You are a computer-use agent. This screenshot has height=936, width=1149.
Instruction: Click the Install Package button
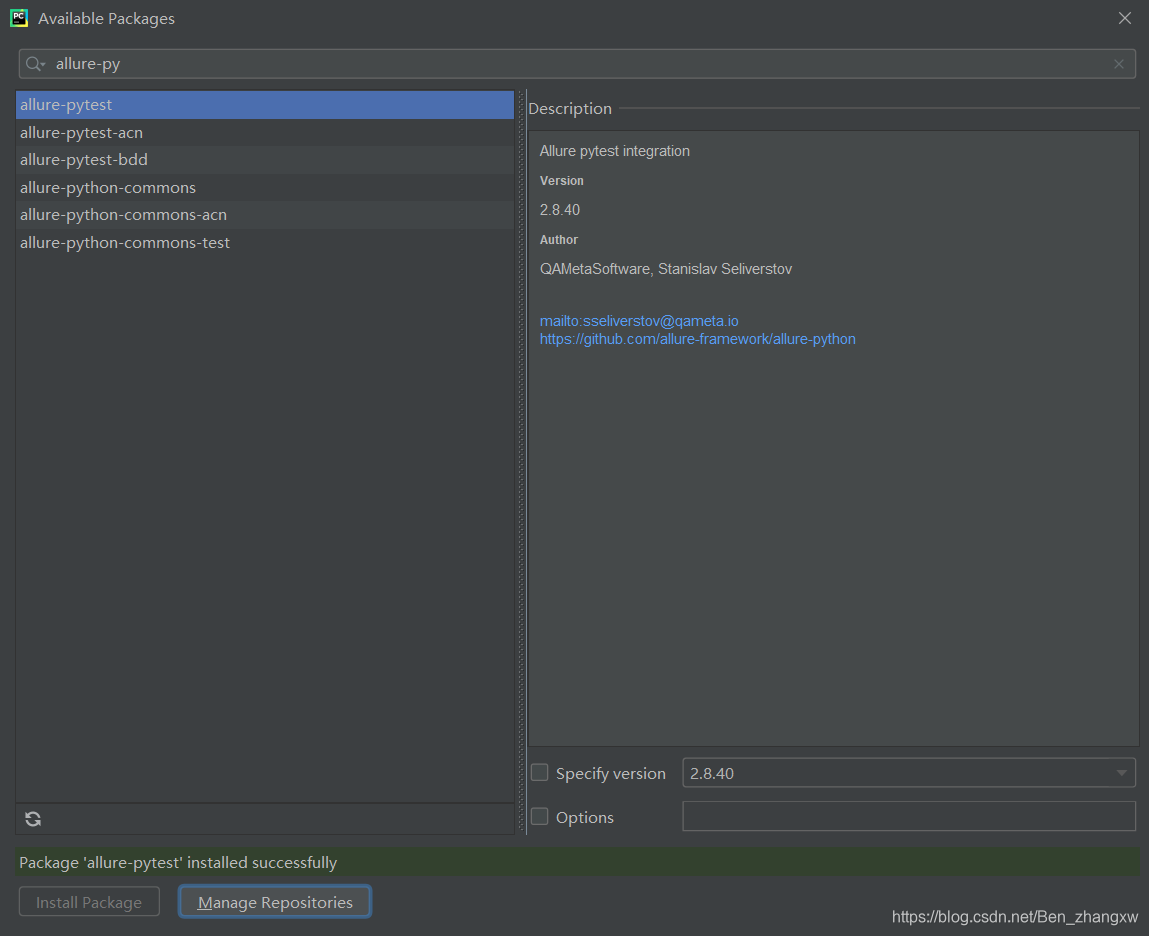pos(89,902)
